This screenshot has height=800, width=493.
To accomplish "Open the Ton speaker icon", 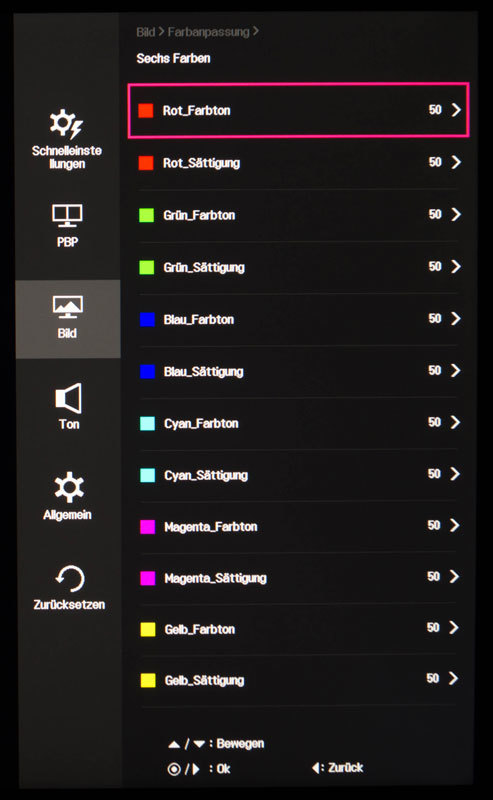I will (68, 398).
